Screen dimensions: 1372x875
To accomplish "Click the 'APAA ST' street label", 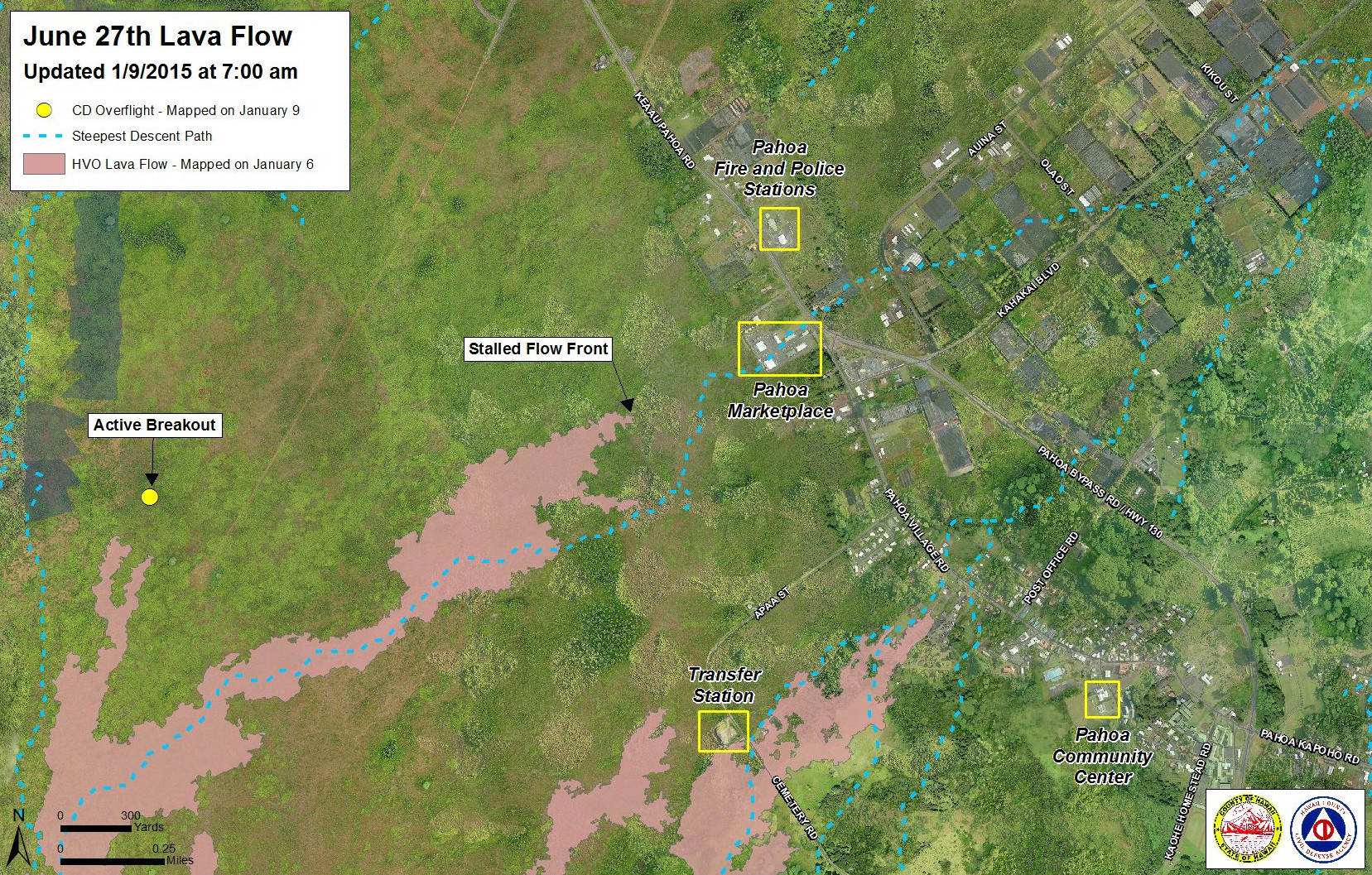I will pos(771,603).
